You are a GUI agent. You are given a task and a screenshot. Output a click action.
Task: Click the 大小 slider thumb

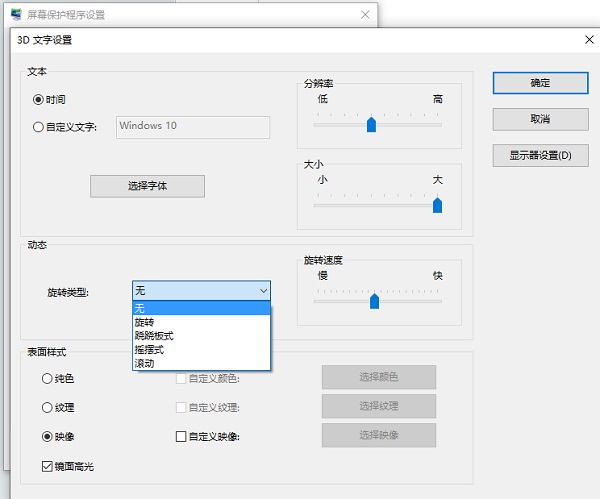click(437, 205)
